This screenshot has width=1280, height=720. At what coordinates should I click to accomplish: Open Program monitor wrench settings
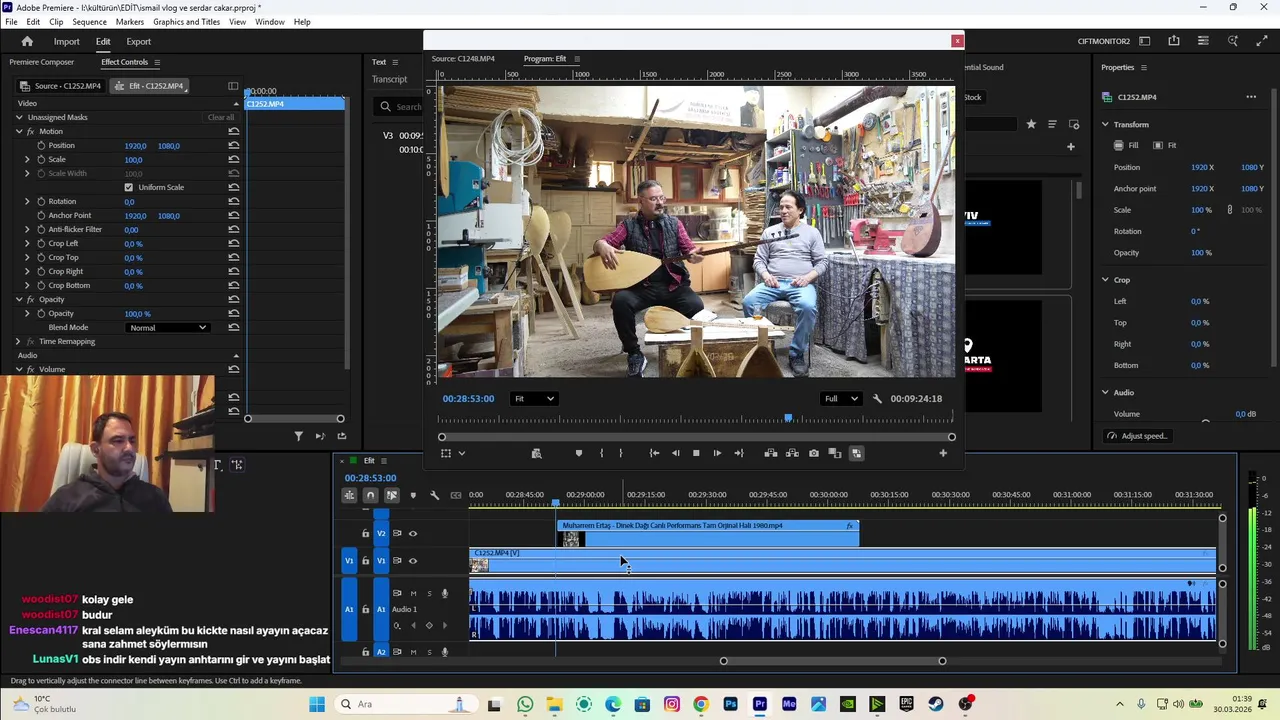877,399
